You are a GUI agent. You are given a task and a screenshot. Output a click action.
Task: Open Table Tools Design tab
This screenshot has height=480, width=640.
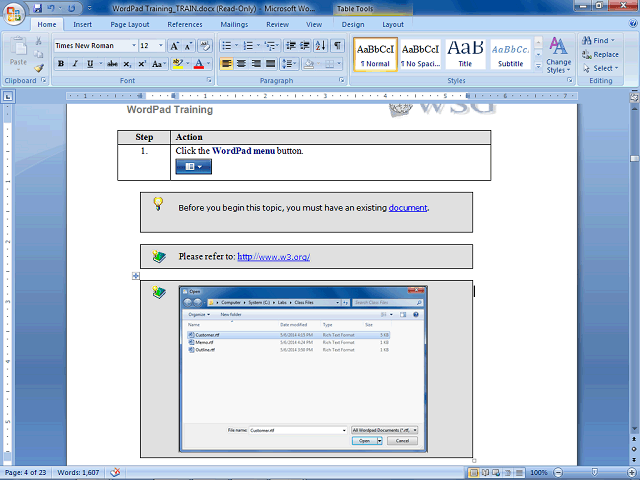point(353,24)
